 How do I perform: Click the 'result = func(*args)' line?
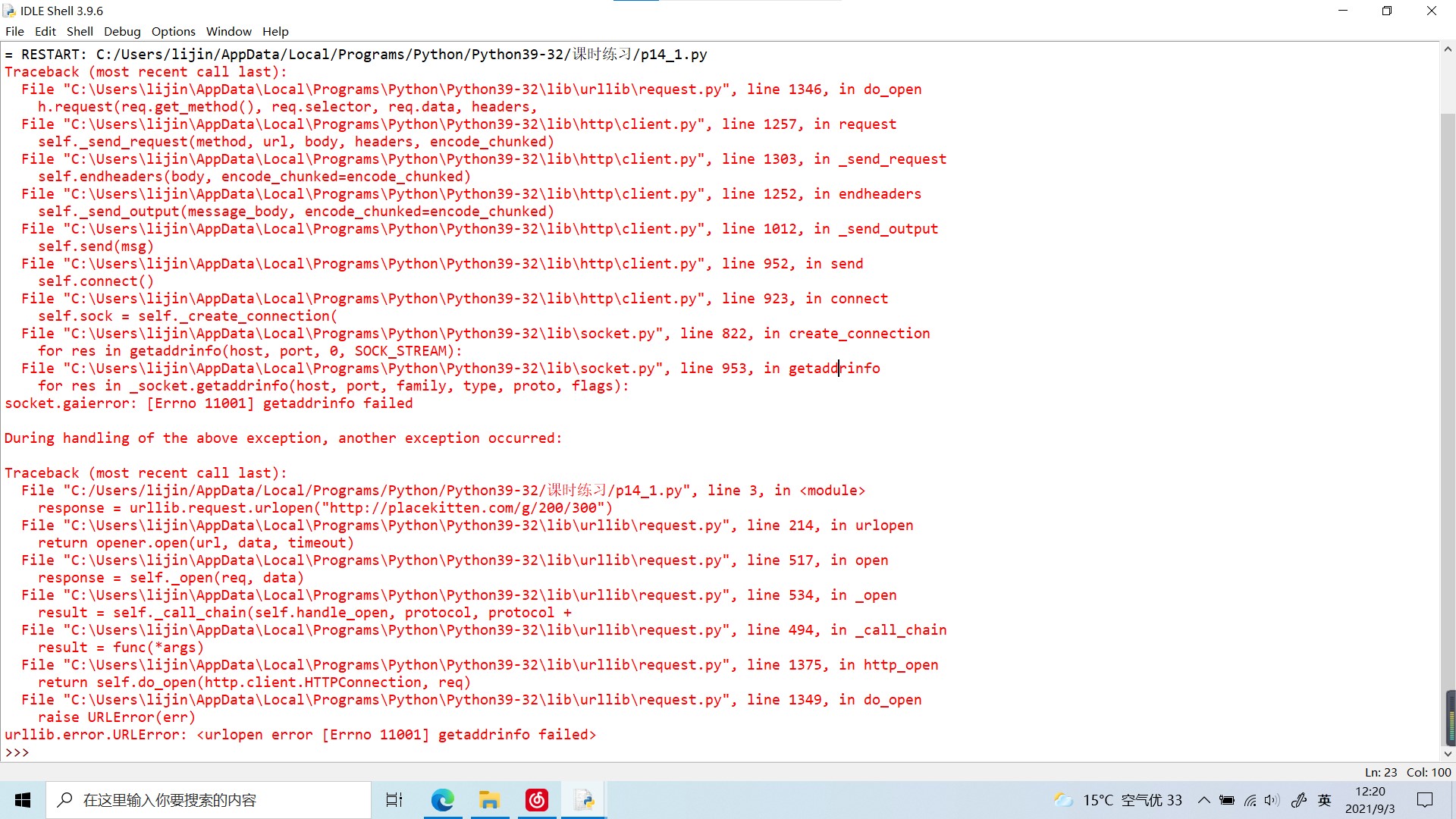point(121,648)
